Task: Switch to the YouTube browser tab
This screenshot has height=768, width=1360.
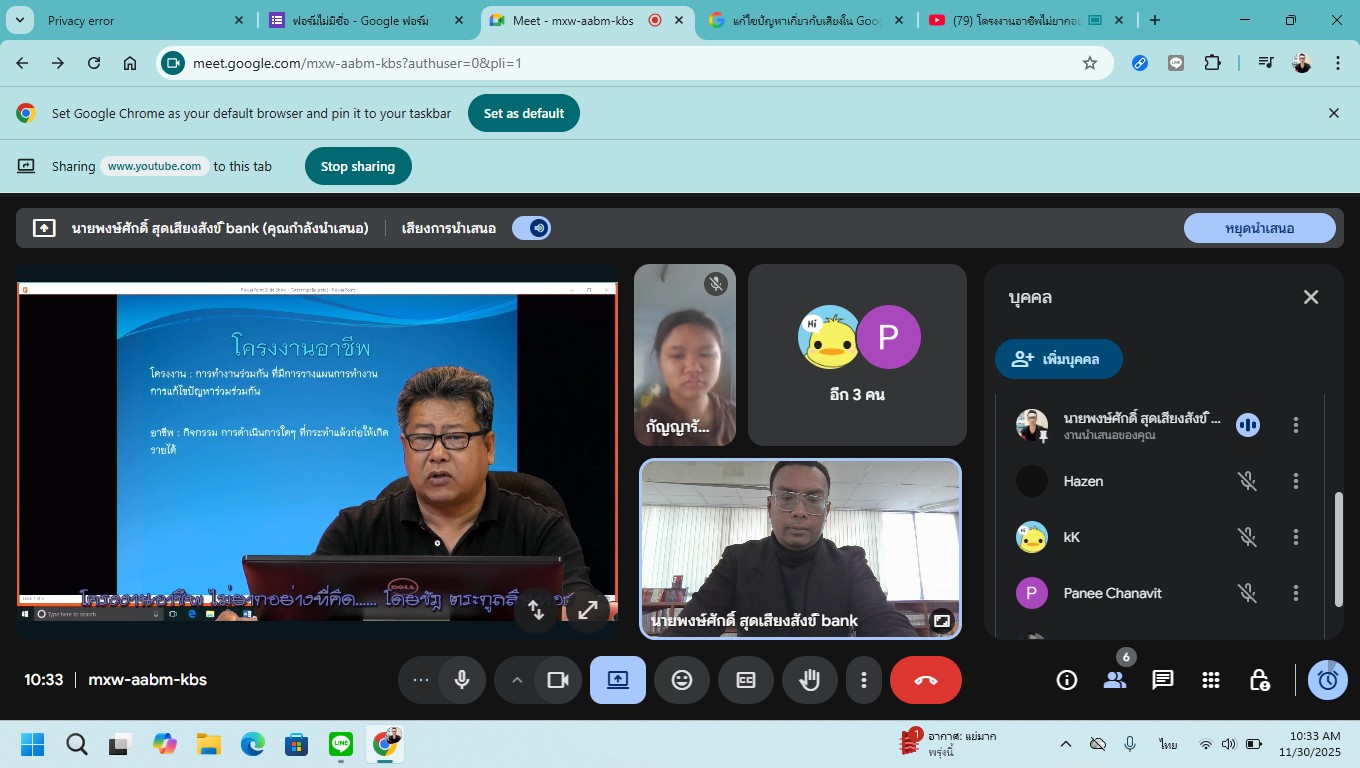Action: tap(1010, 20)
